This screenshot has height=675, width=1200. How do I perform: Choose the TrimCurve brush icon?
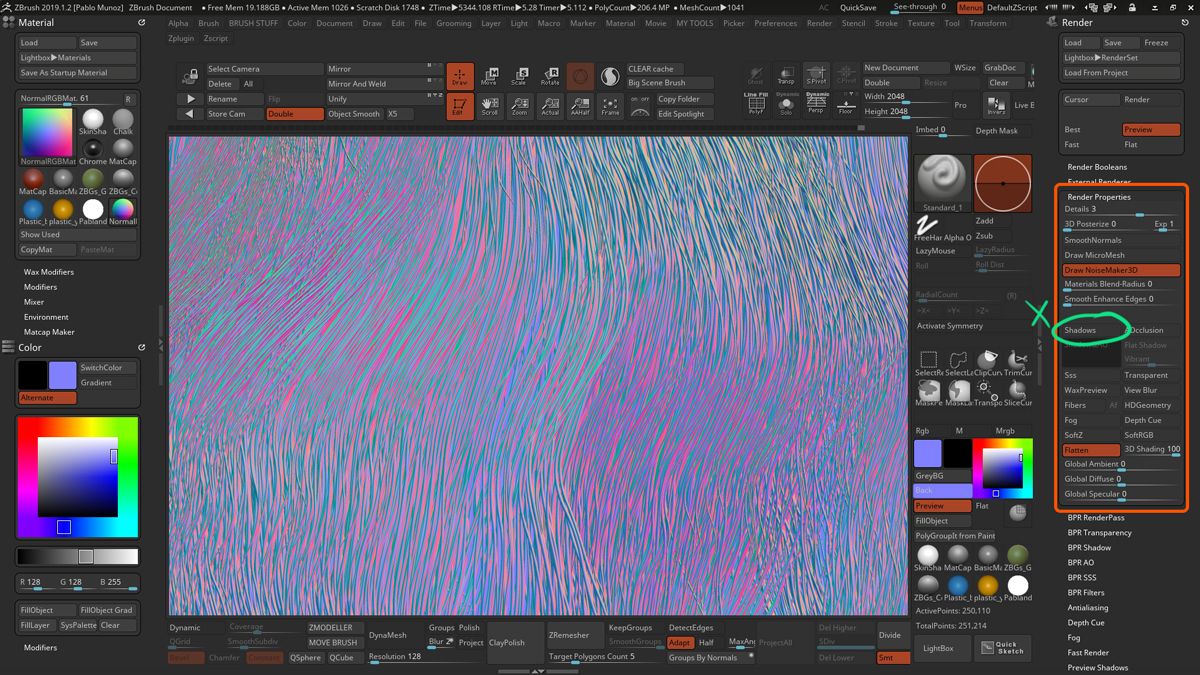click(1018, 363)
